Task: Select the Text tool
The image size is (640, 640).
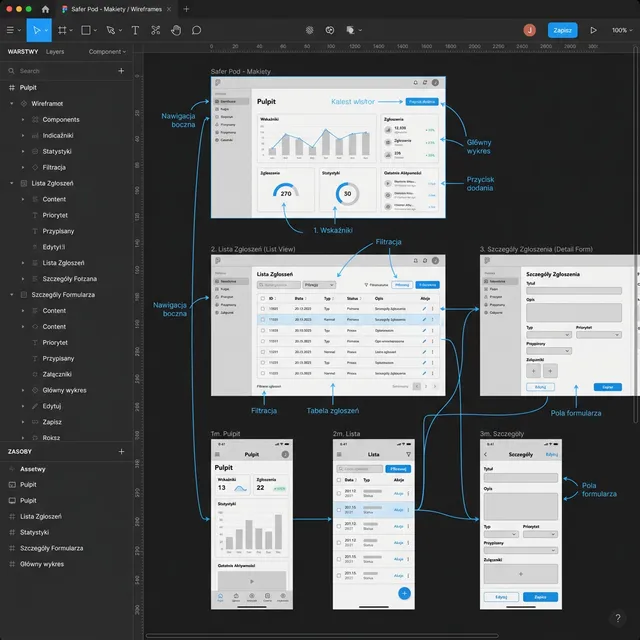Action: coord(135,30)
